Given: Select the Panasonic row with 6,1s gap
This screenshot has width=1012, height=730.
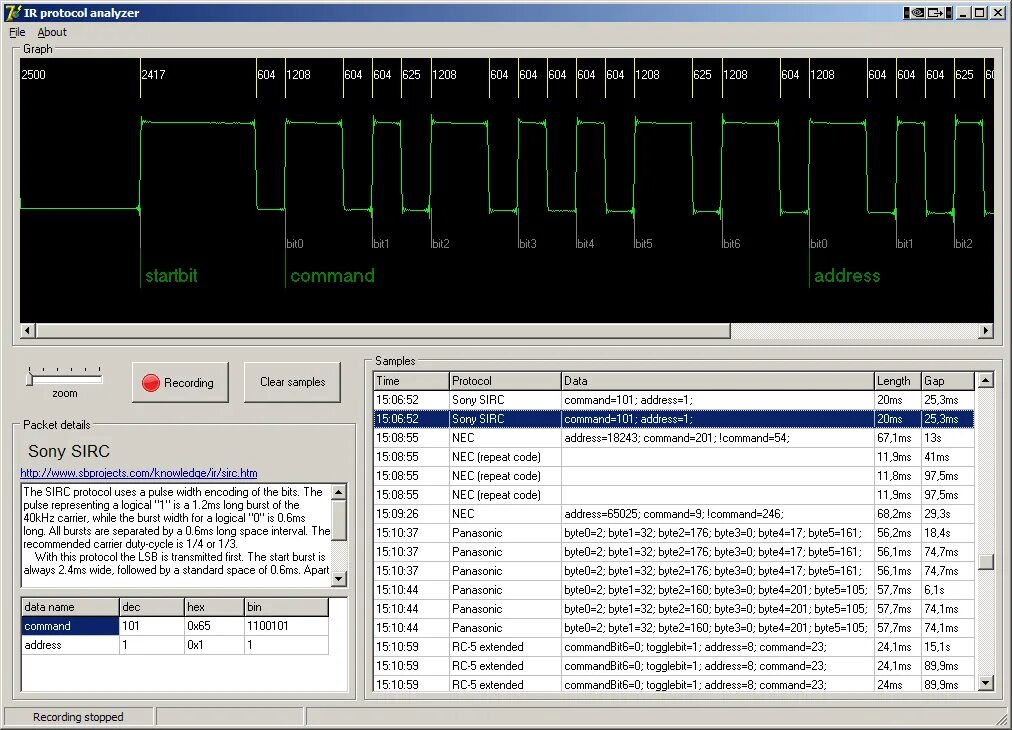Looking at the screenshot, I should [674, 590].
